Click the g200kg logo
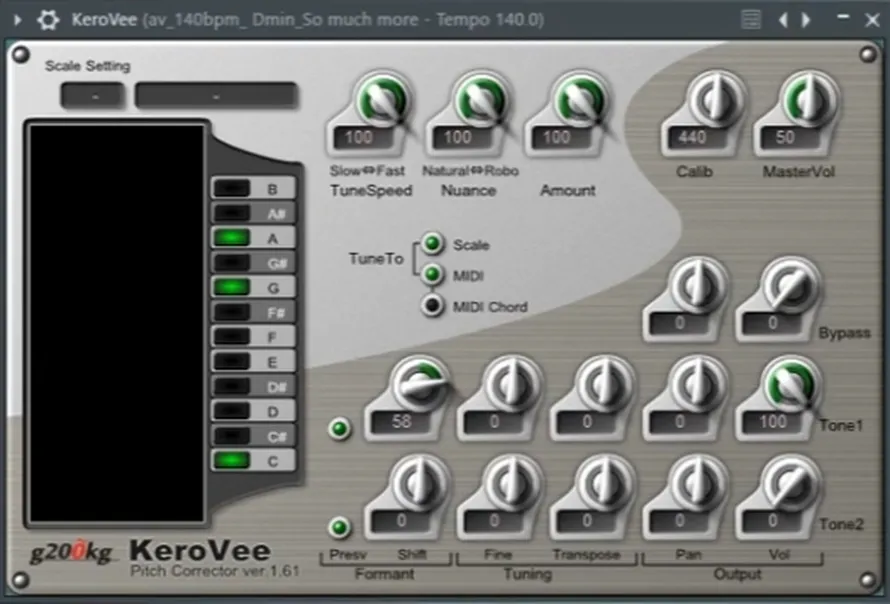 click(x=72, y=552)
